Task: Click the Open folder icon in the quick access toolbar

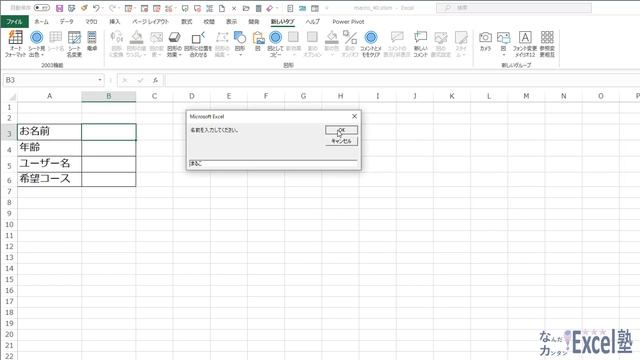Action: click(x=246, y=8)
